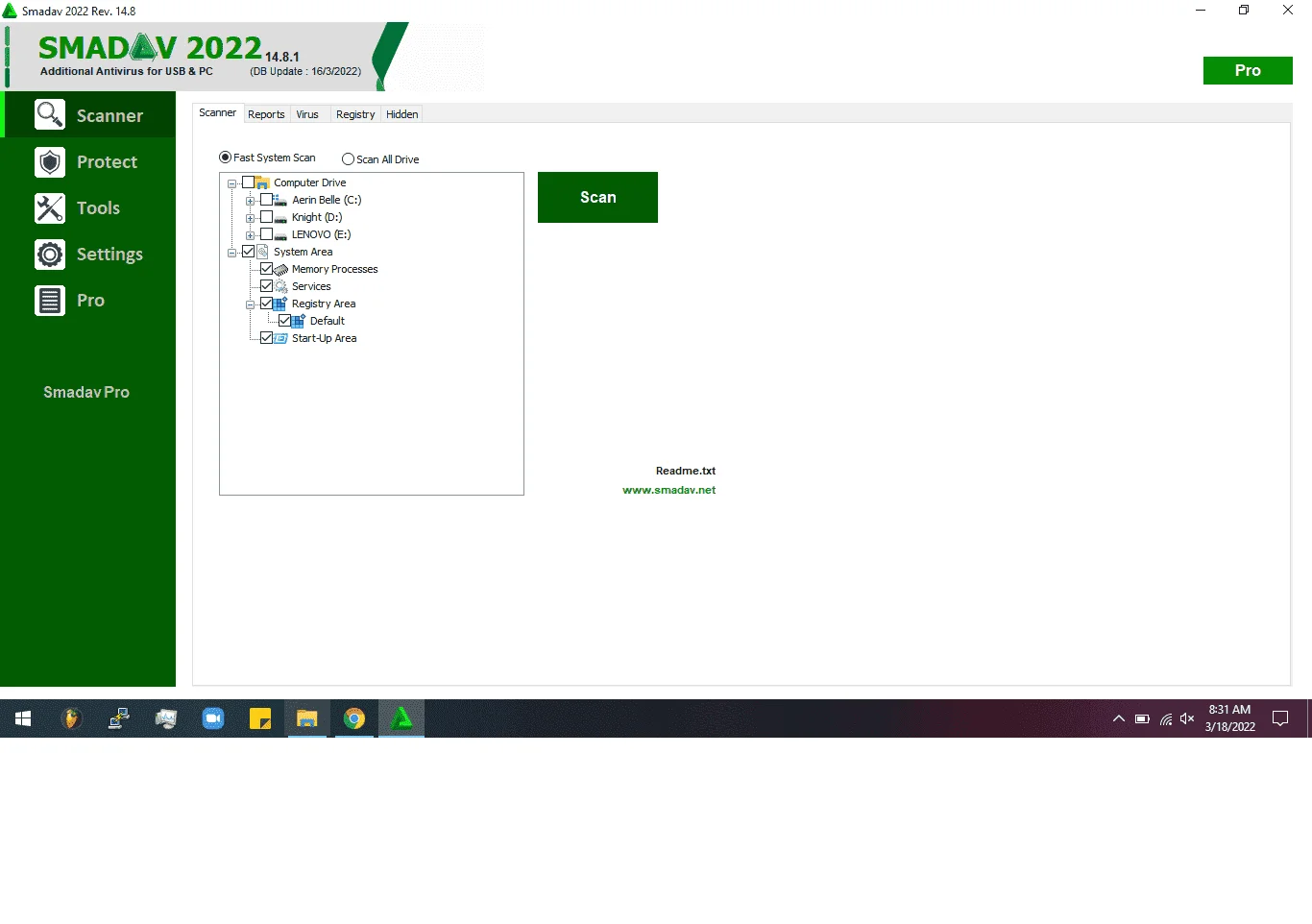
Task: Click the Start-Up Area icon
Action: click(280, 338)
